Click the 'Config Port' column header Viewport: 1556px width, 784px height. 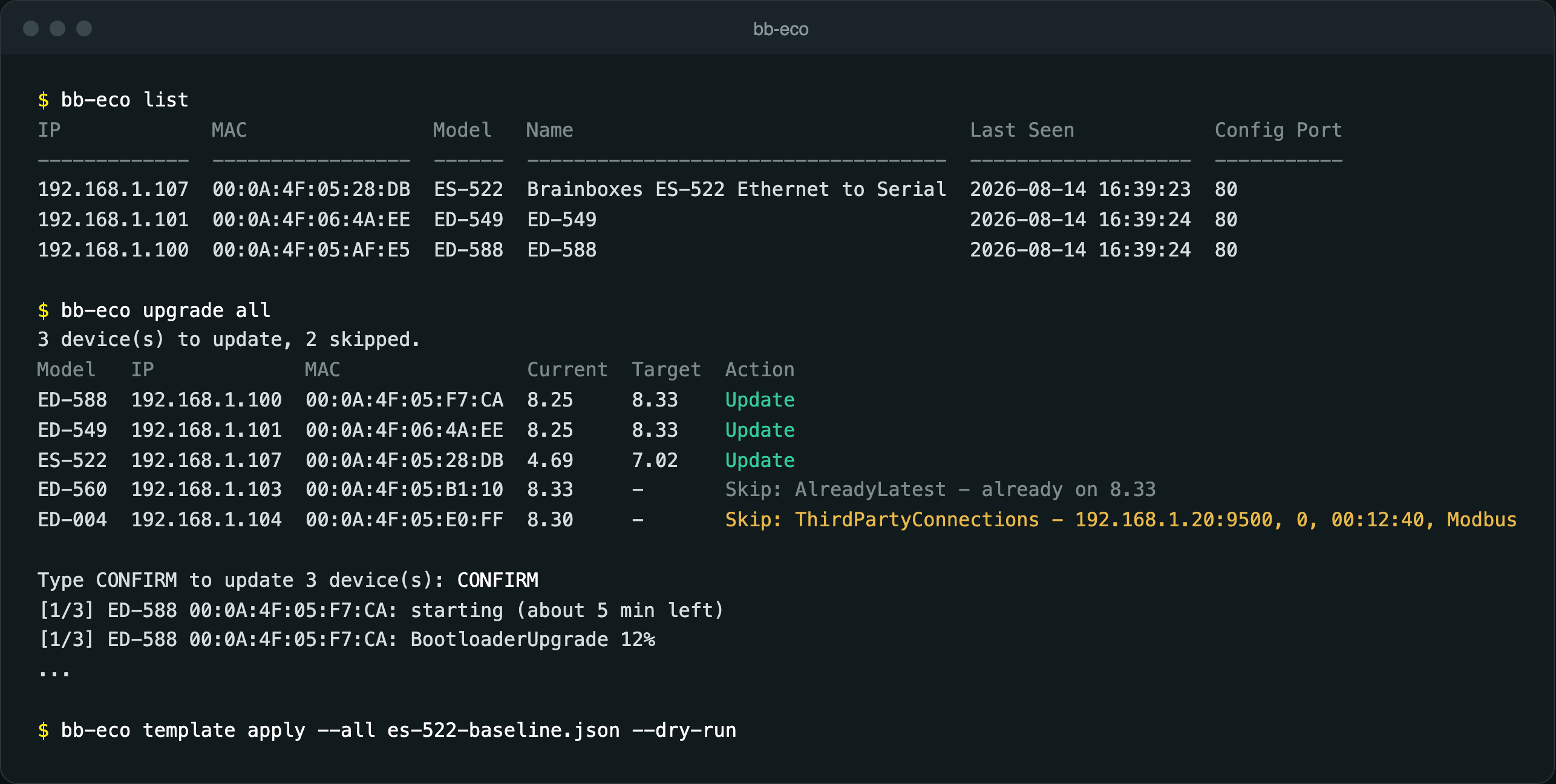point(1278,130)
